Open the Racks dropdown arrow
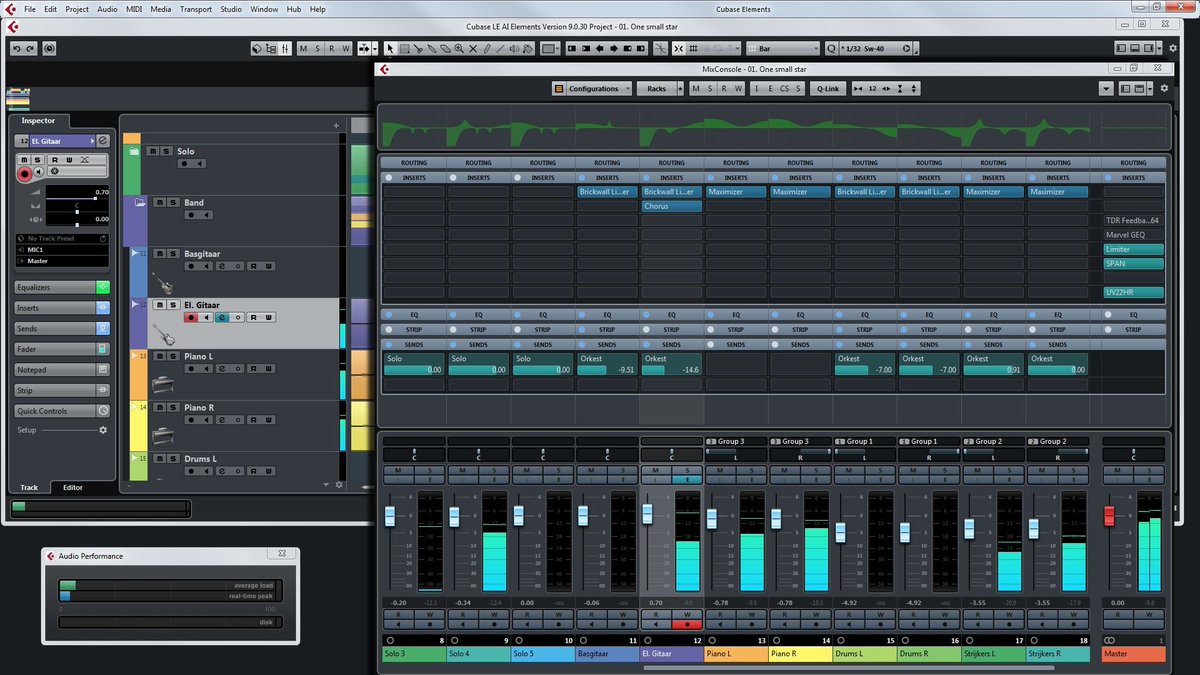 [x=681, y=88]
